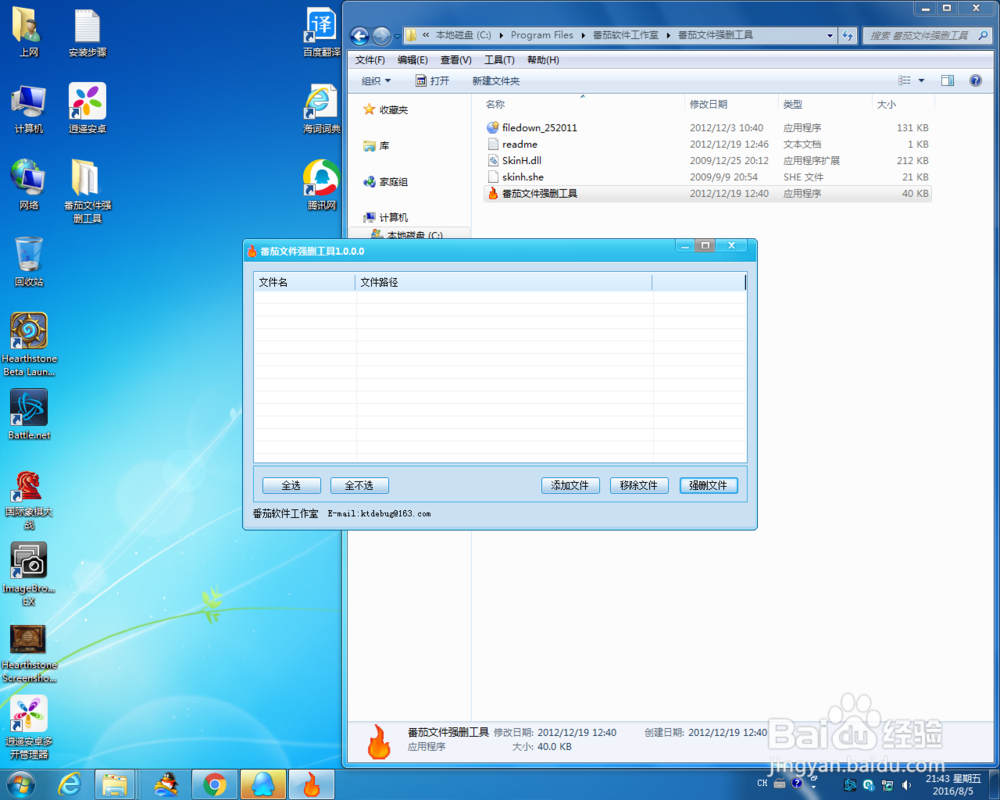Switch to the flame tool taskbar button

tap(311, 785)
